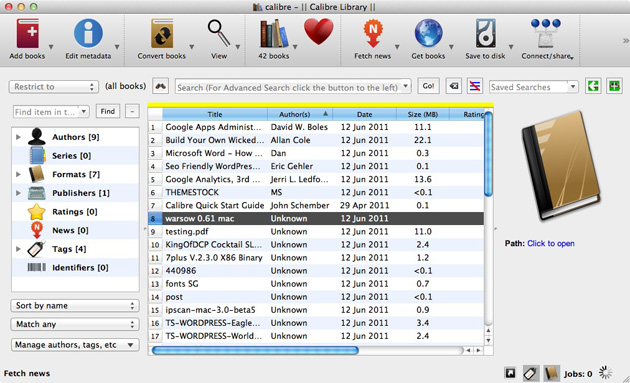Click the book cover image
Image resolution: width=630 pixels, height=383 pixels.
pos(561,166)
